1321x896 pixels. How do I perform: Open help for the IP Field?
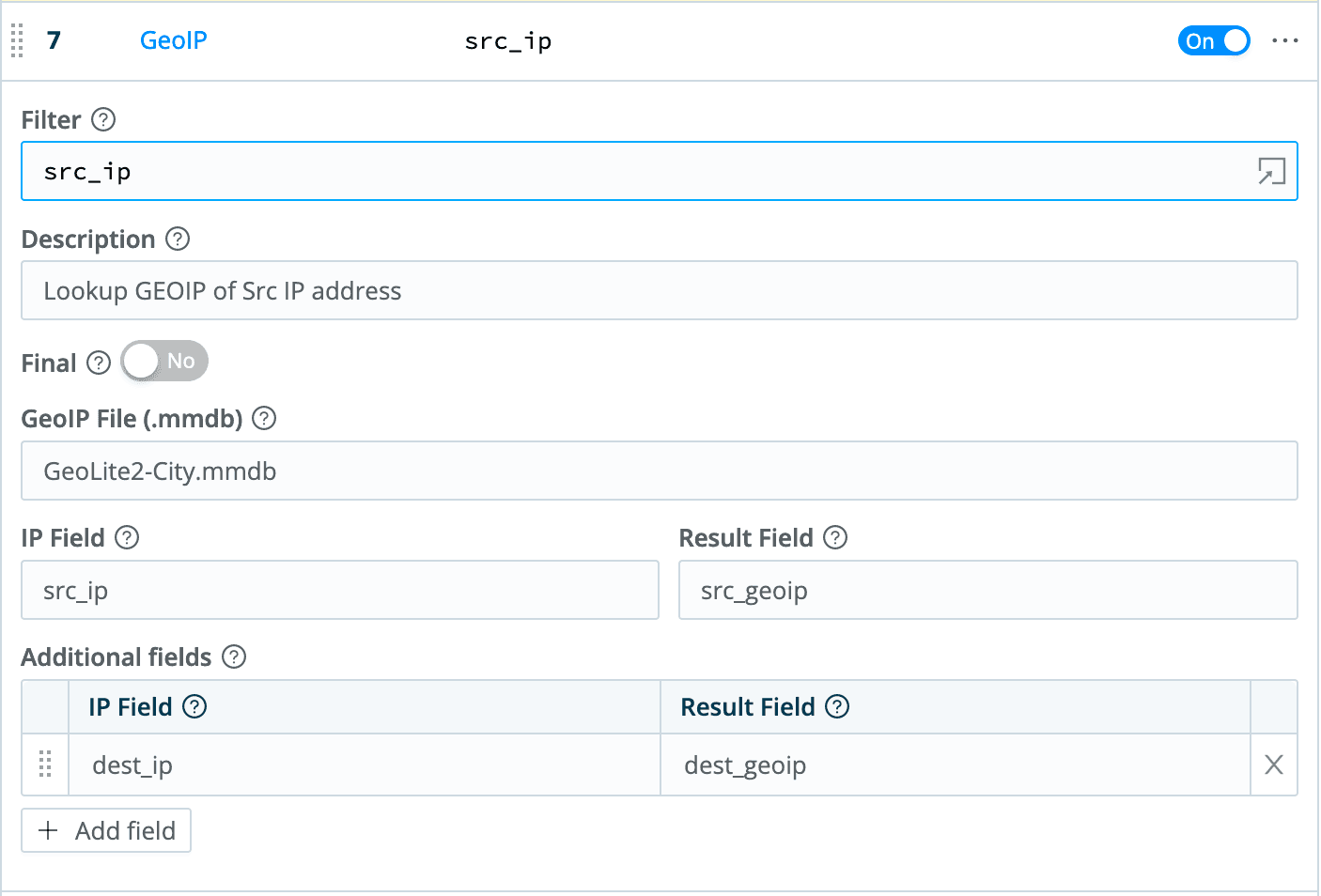128,537
